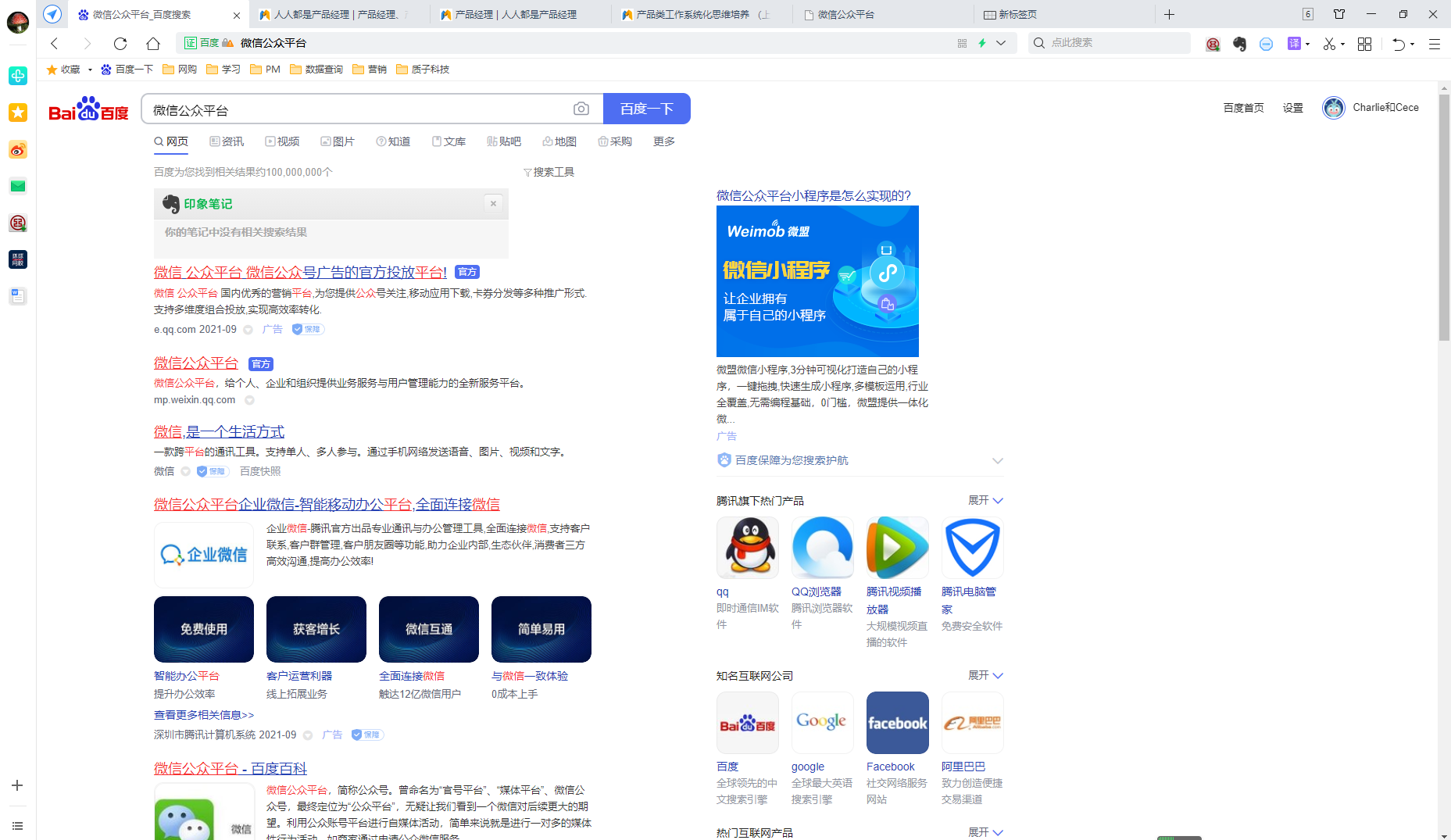Switch to the 产品类工作系统化思维培养 browser tab
Viewport: 1451px width, 840px height.
[x=702, y=14]
